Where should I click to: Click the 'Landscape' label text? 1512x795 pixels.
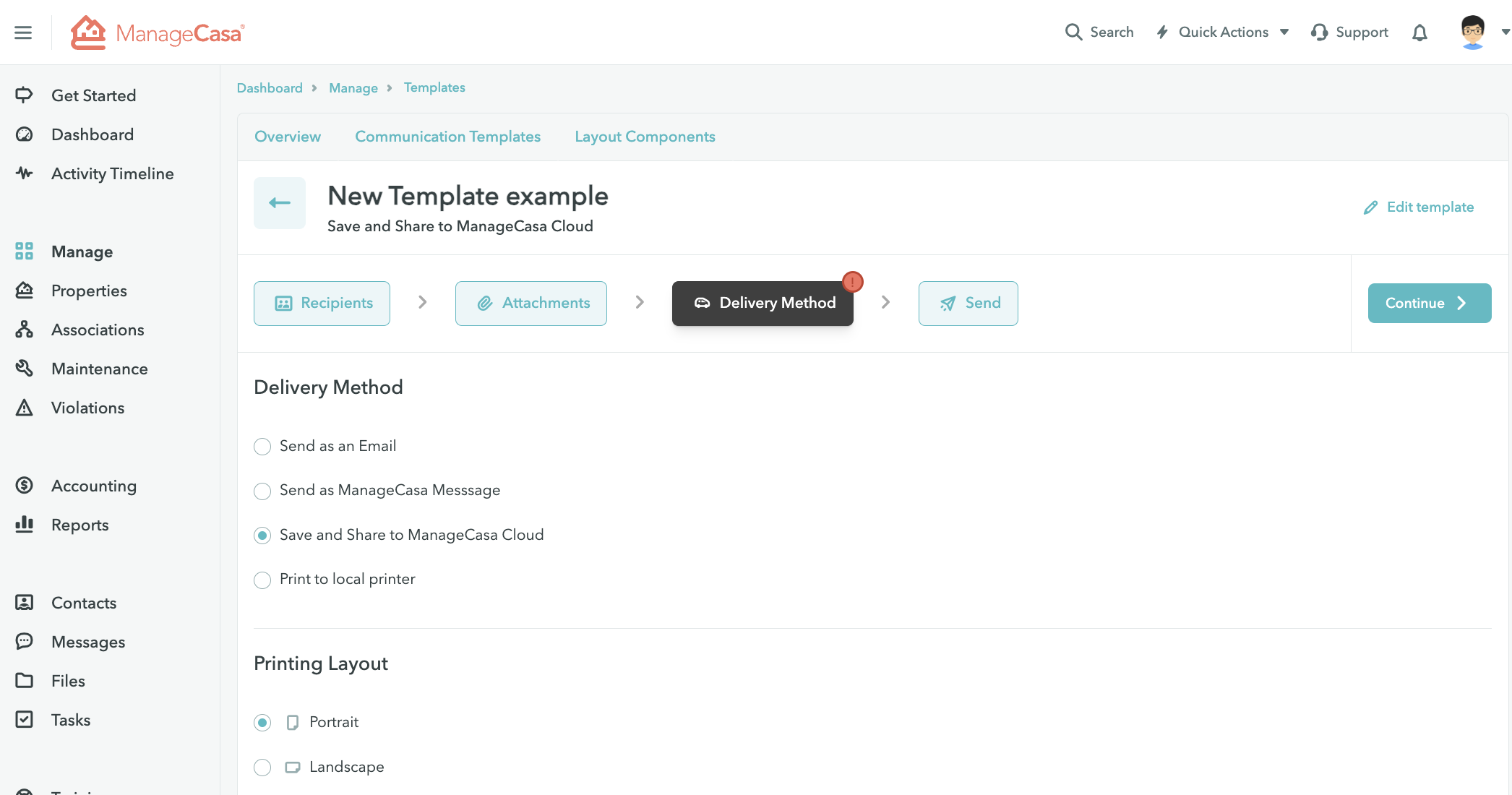[347, 767]
